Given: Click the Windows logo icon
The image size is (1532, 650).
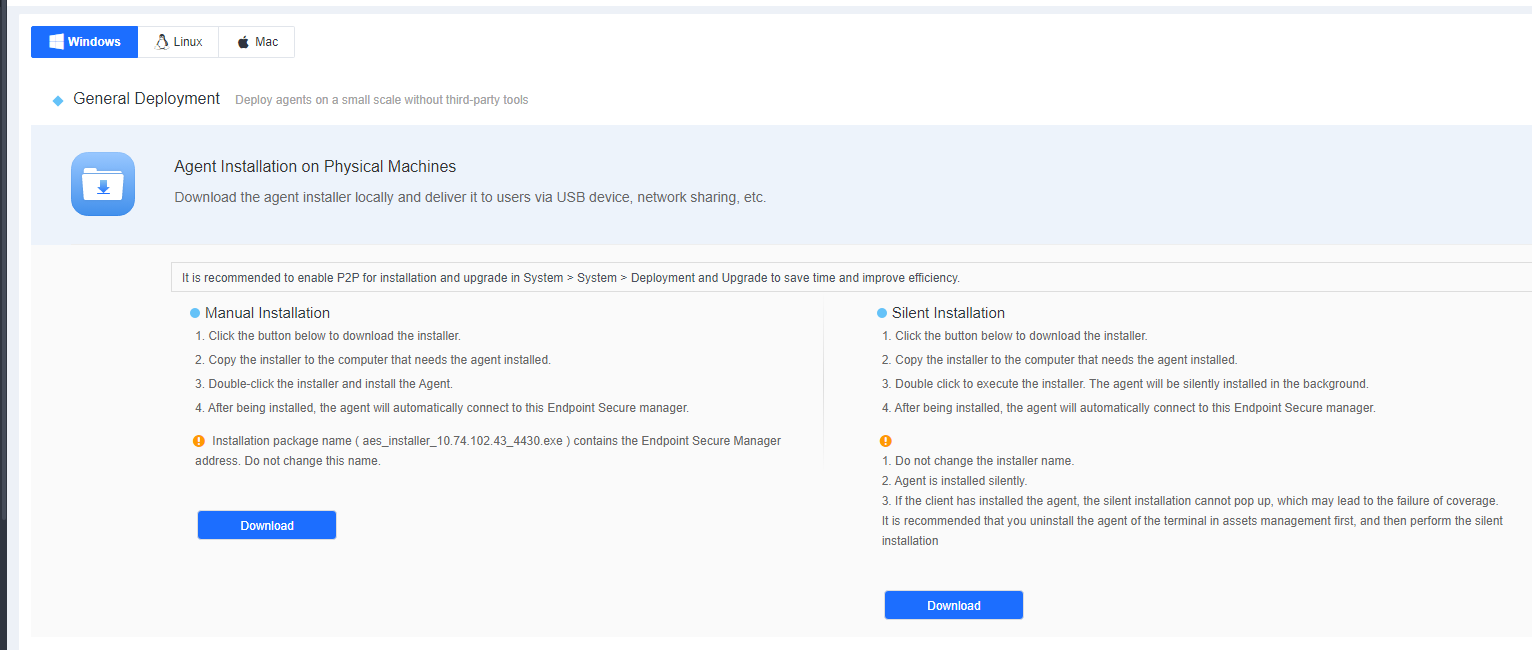Looking at the screenshot, I should pos(57,42).
